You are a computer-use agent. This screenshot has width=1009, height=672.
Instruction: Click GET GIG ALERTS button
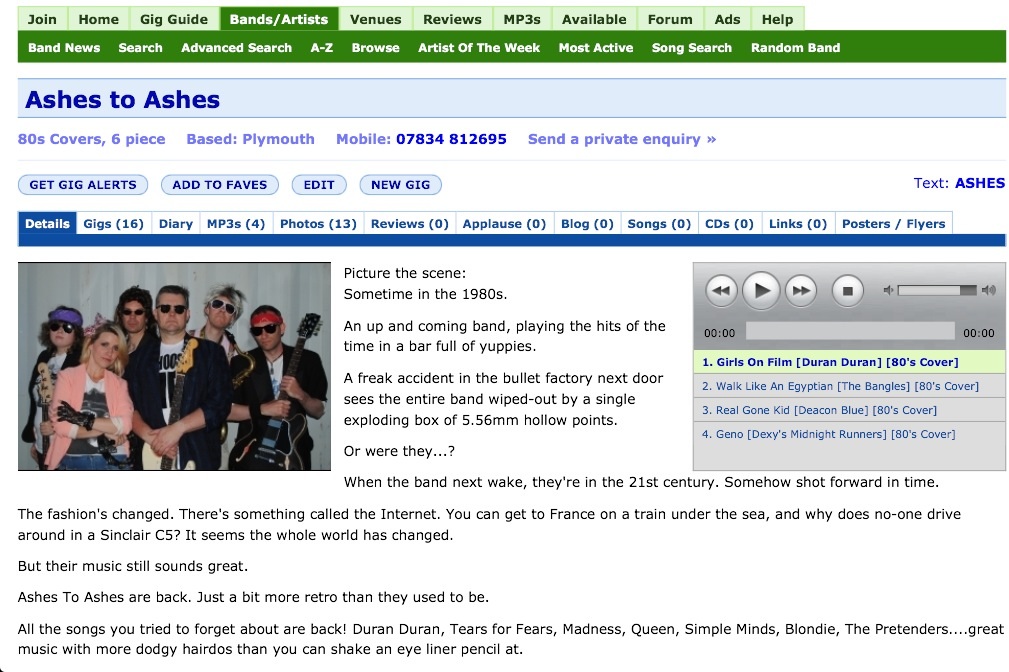coord(83,185)
